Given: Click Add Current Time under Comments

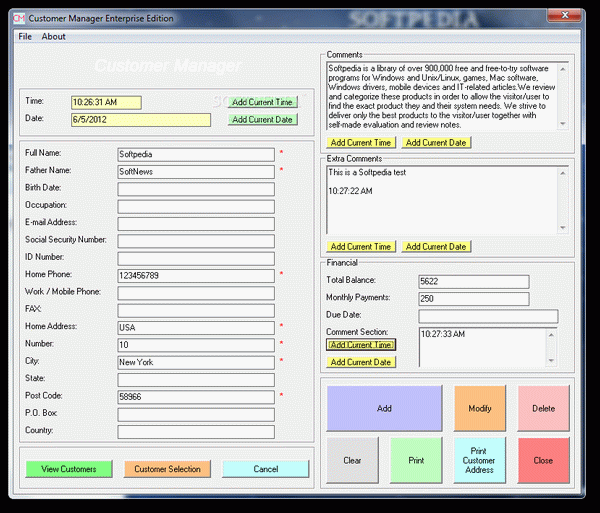Looking at the screenshot, I should (361, 143).
